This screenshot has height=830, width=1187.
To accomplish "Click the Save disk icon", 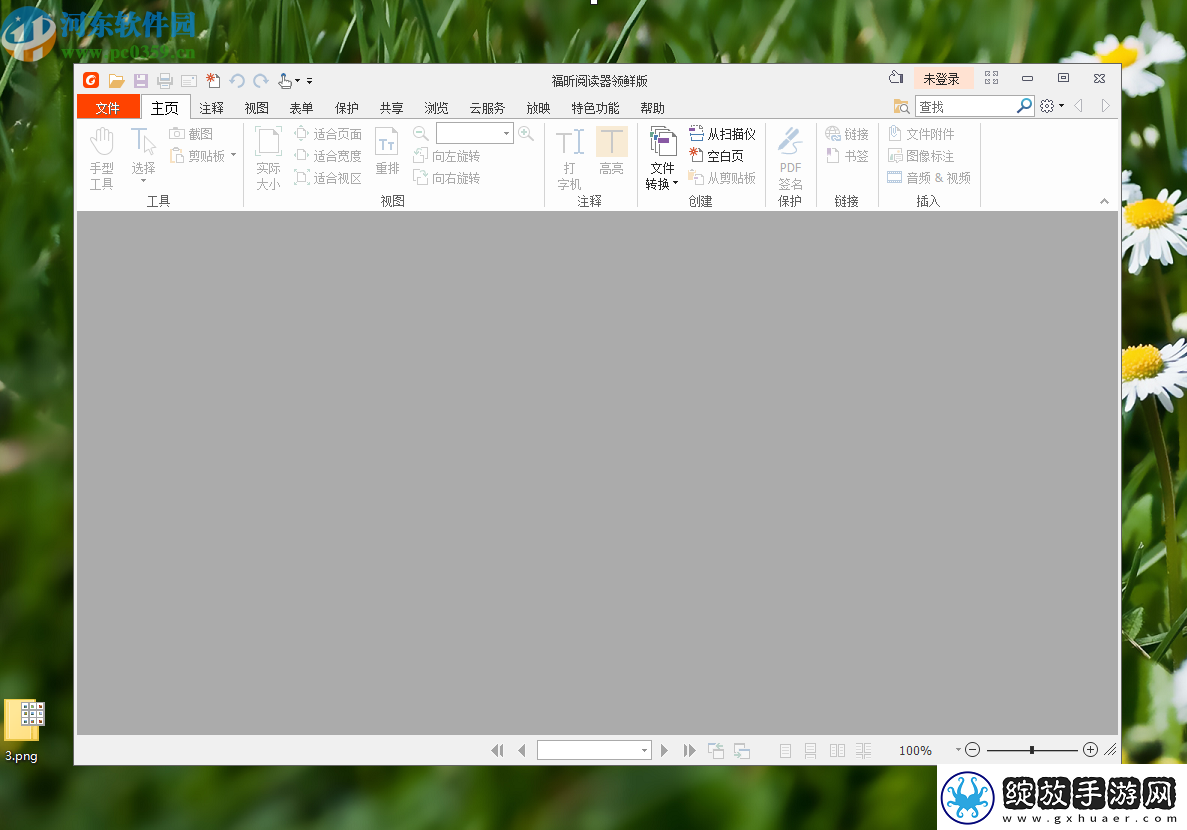I will point(141,80).
